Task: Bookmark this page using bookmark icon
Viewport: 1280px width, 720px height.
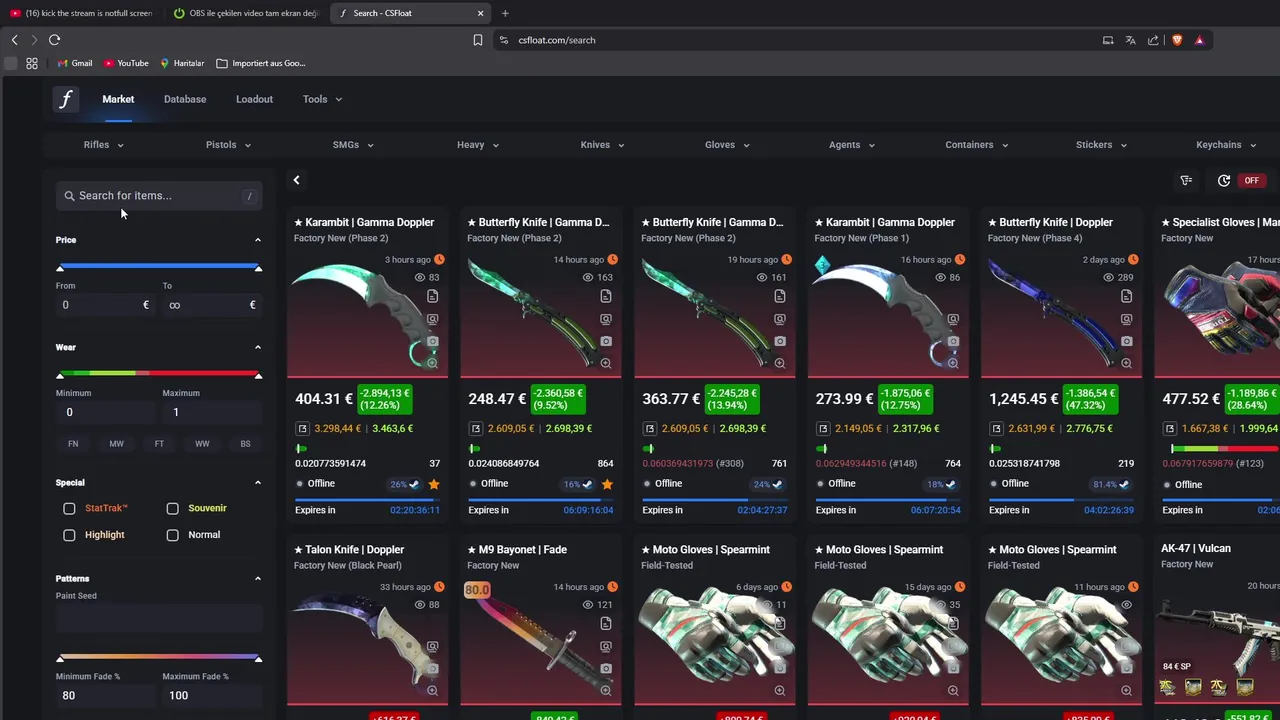Action: [478, 40]
